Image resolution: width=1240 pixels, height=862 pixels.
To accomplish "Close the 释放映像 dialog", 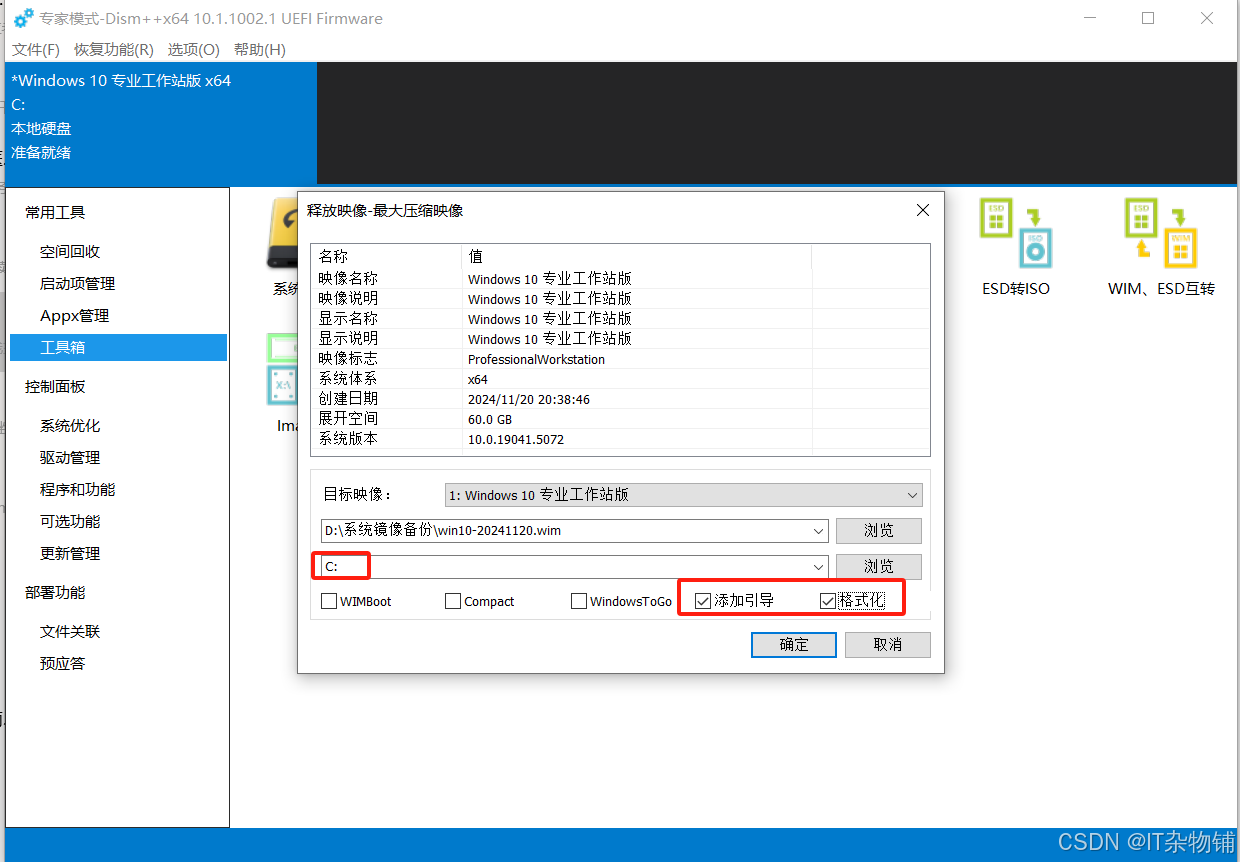I will [x=923, y=211].
